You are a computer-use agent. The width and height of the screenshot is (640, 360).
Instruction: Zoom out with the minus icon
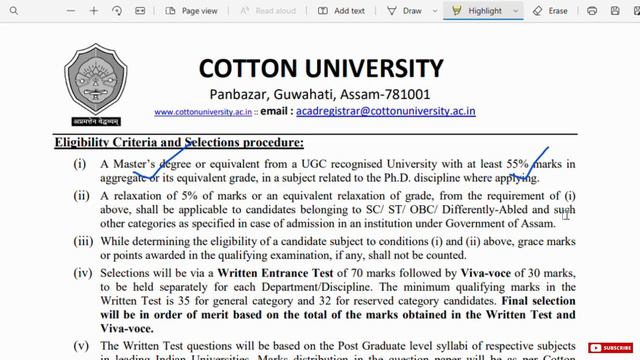pos(71,11)
